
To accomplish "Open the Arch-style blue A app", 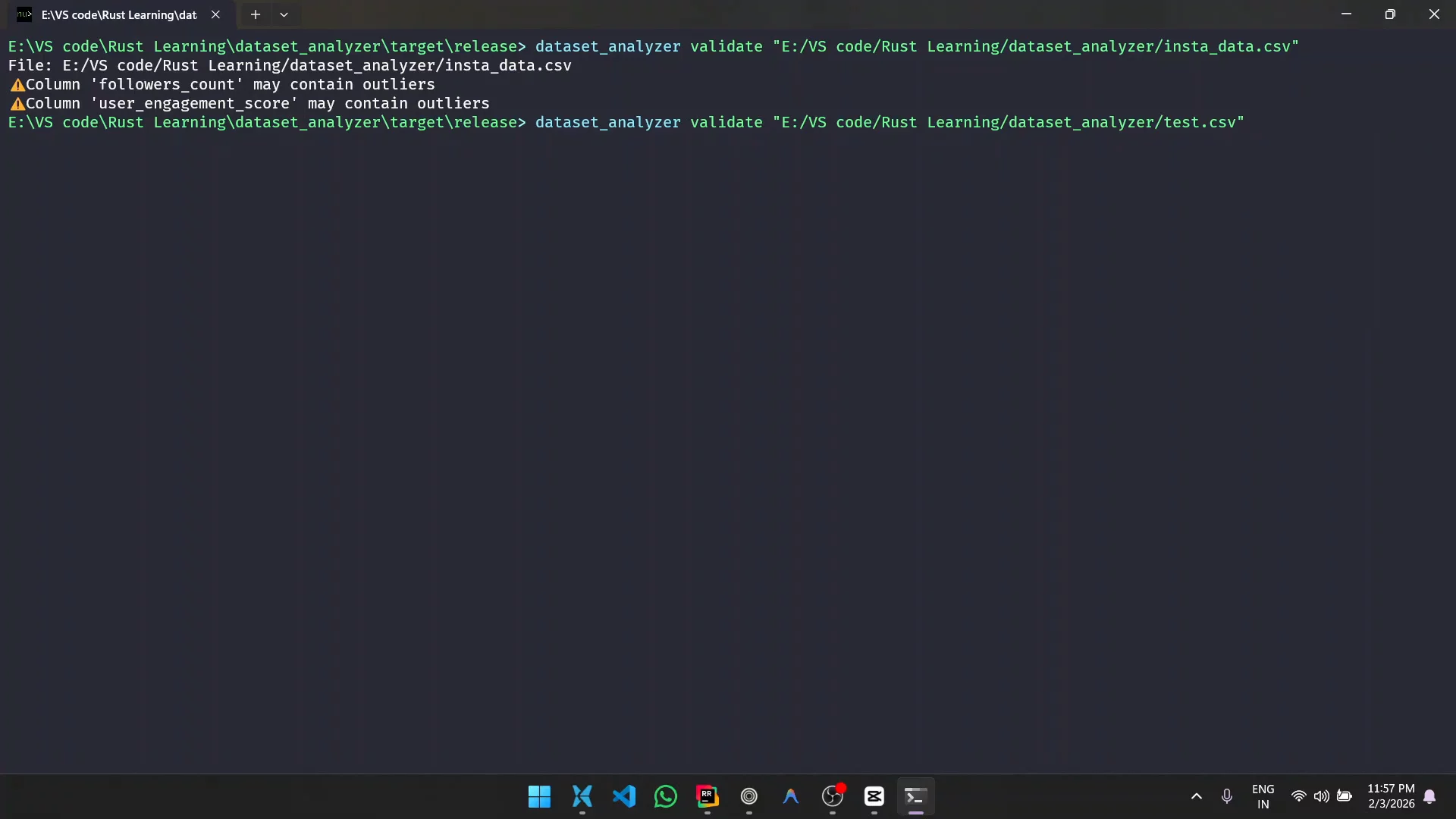I will coord(790,796).
